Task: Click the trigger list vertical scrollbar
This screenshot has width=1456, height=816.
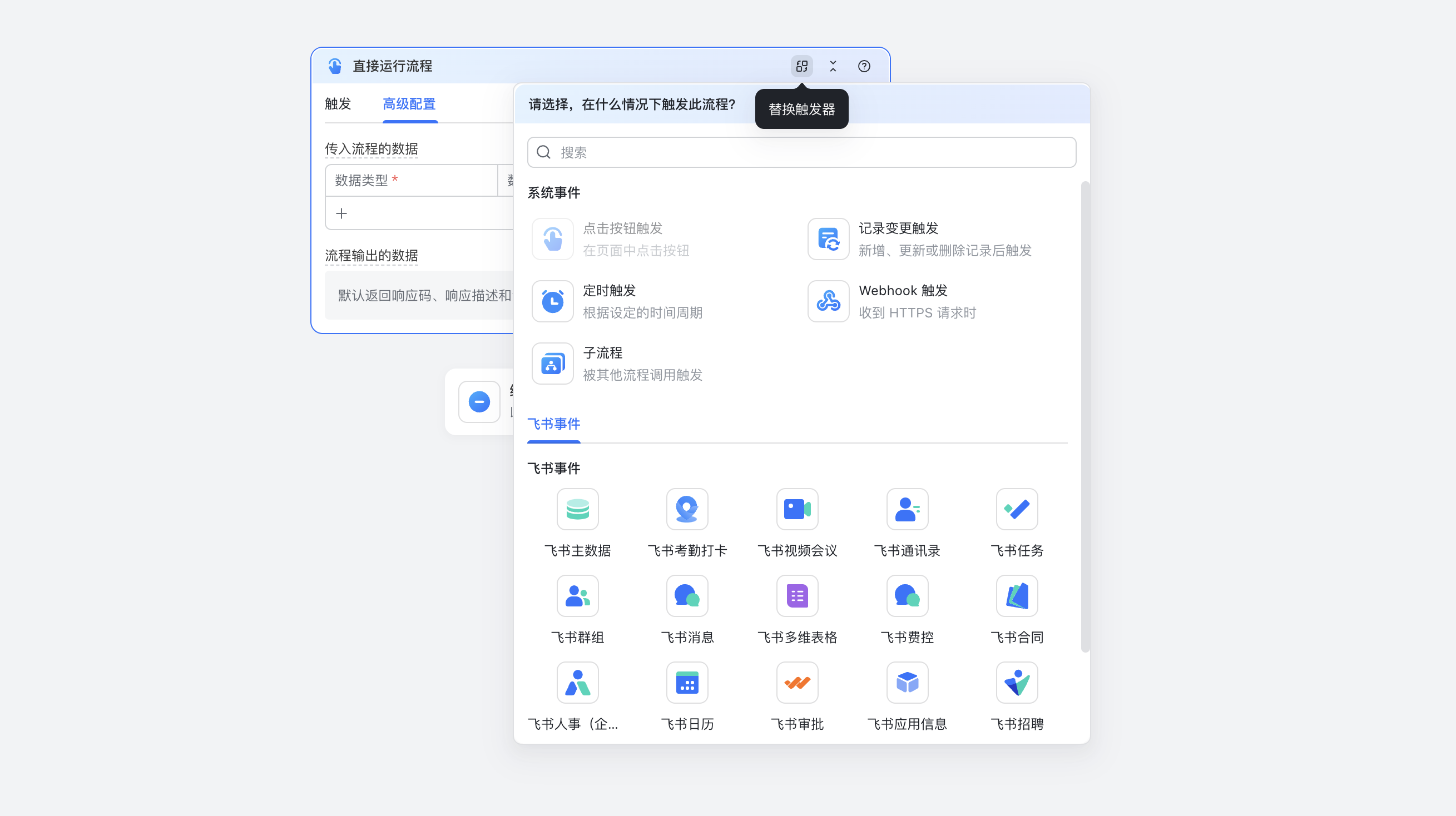Action: pyautogui.click(x=1084, y=417)
